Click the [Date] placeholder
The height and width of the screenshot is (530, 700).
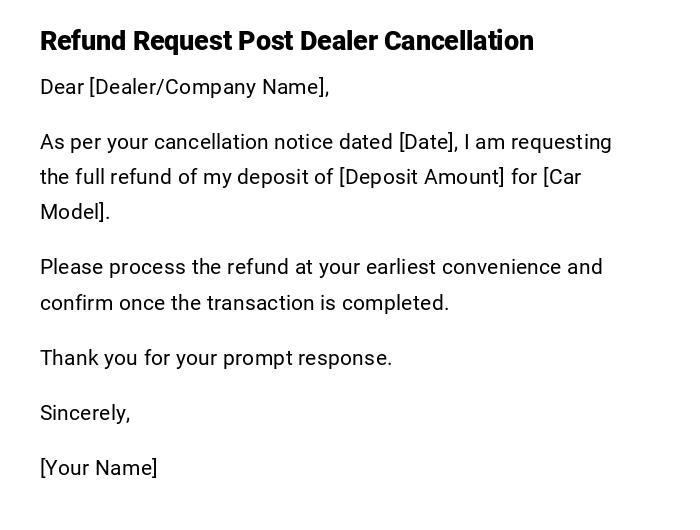point(428,142)
